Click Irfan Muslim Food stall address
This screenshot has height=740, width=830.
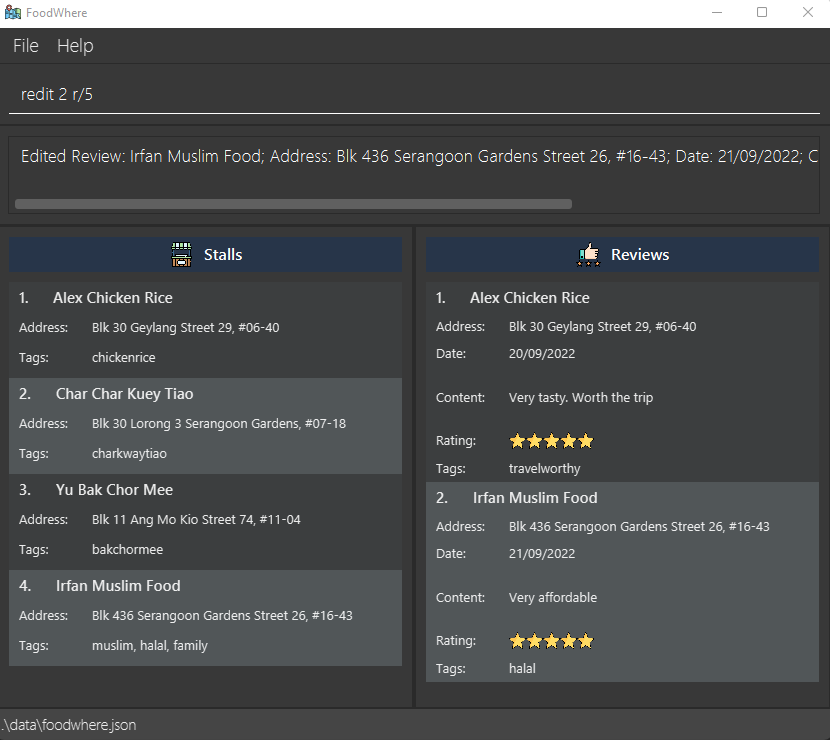click(222, 616)
